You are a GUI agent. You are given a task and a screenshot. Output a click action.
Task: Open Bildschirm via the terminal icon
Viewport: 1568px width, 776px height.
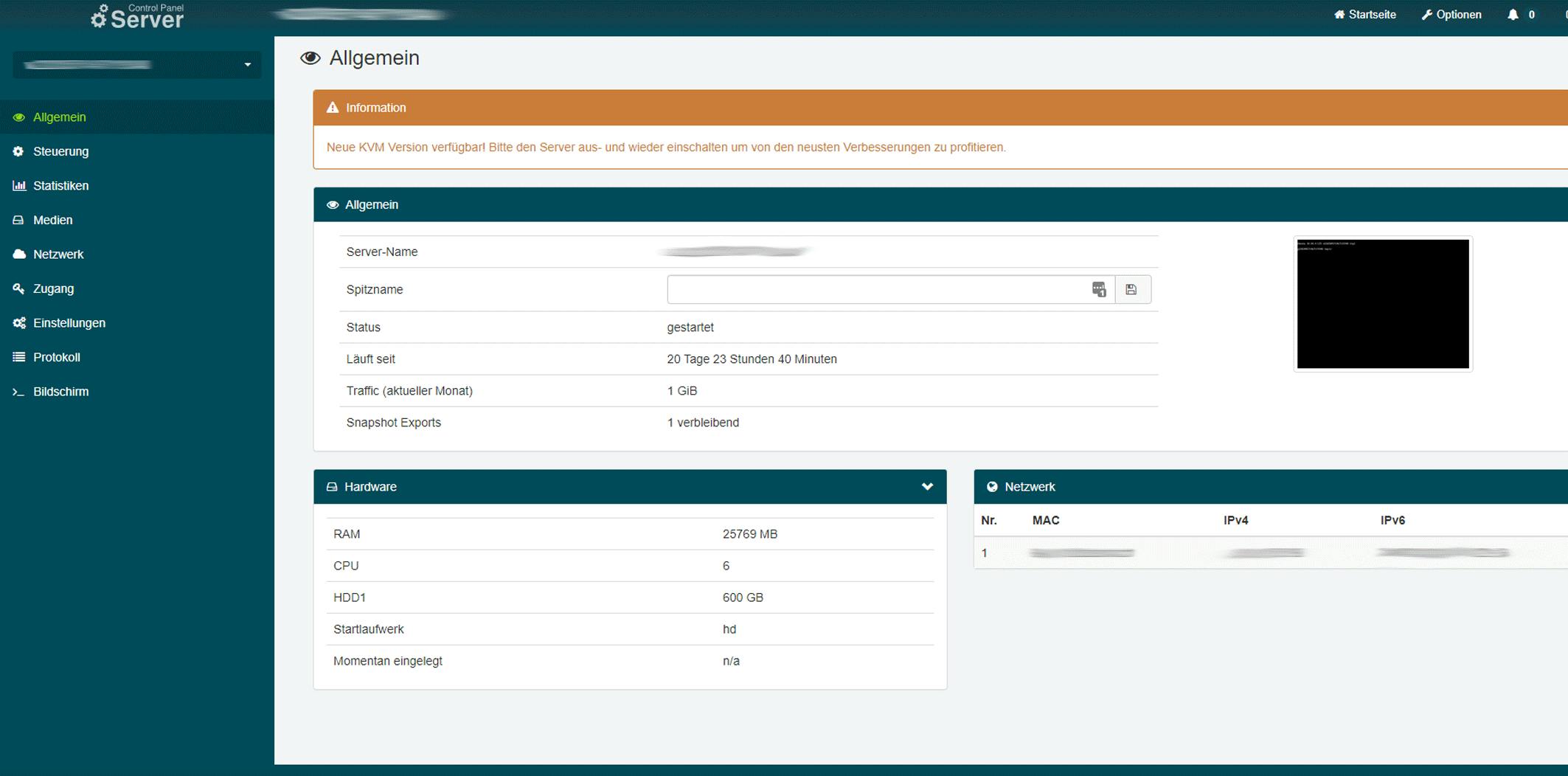point(19,392)
